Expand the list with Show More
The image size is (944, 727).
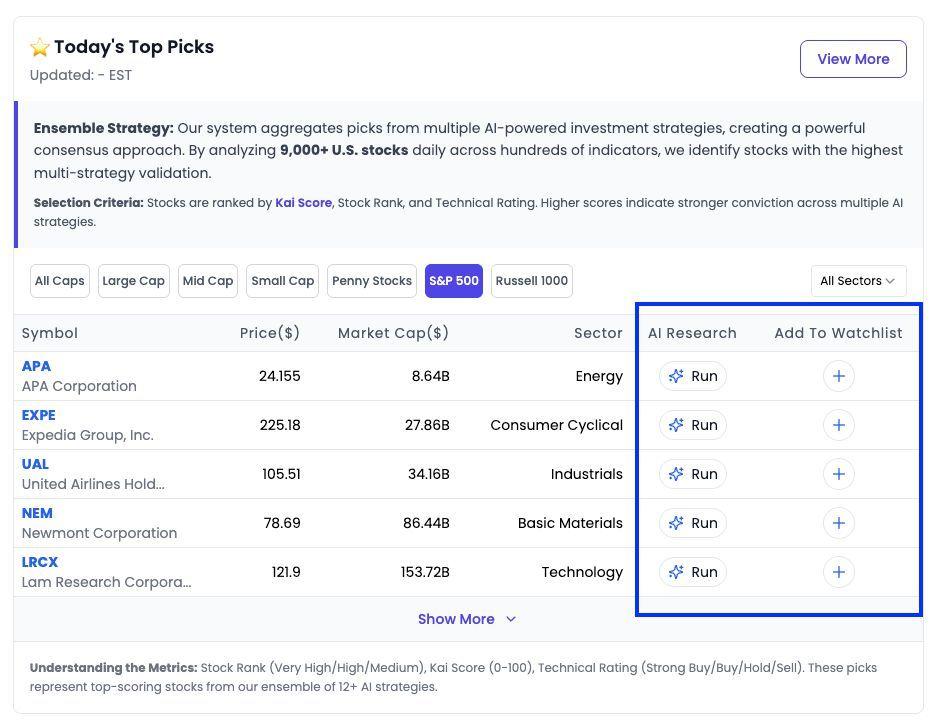click(467, 619)
